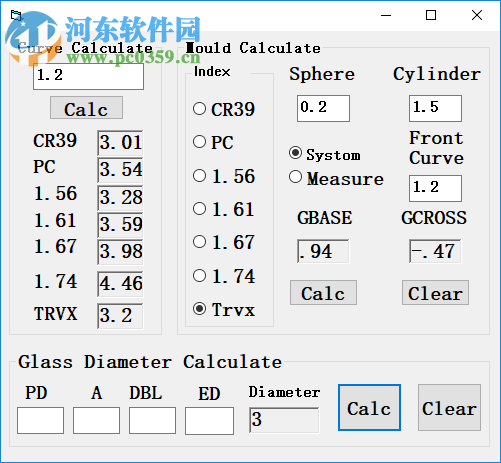Click the PC result 3.54
The image size is (501, 463).
(120, 170)
